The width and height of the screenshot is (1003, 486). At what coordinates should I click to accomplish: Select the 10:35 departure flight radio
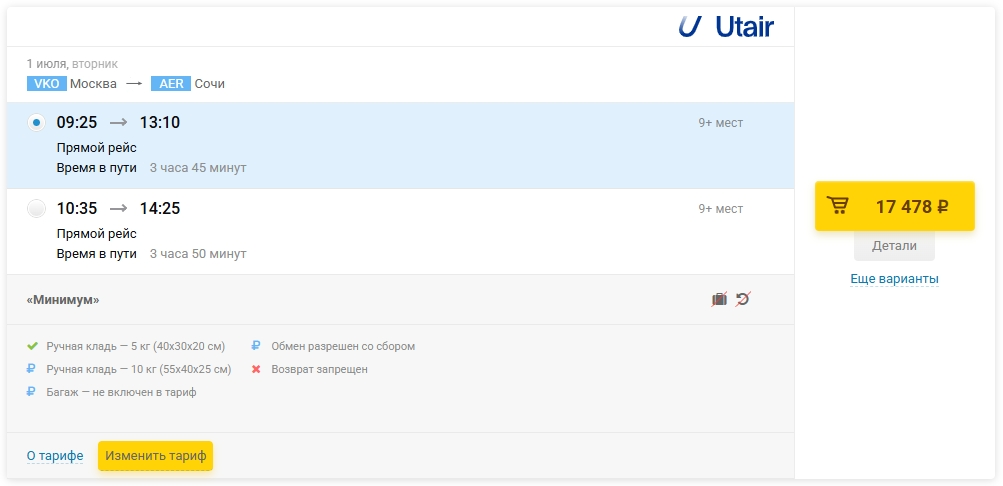point(37,209)
